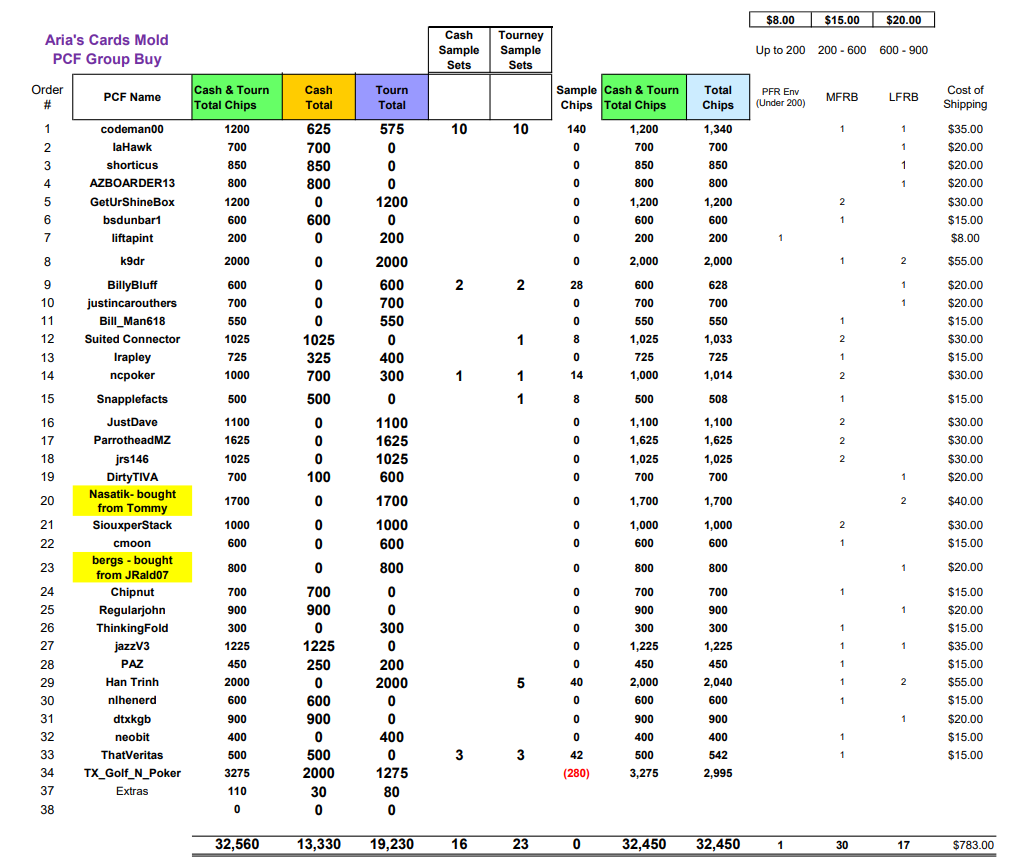Screen dimensions: 1013x868
Task: Click the "Aria's Cards Mold" title text
Action: 107,40
